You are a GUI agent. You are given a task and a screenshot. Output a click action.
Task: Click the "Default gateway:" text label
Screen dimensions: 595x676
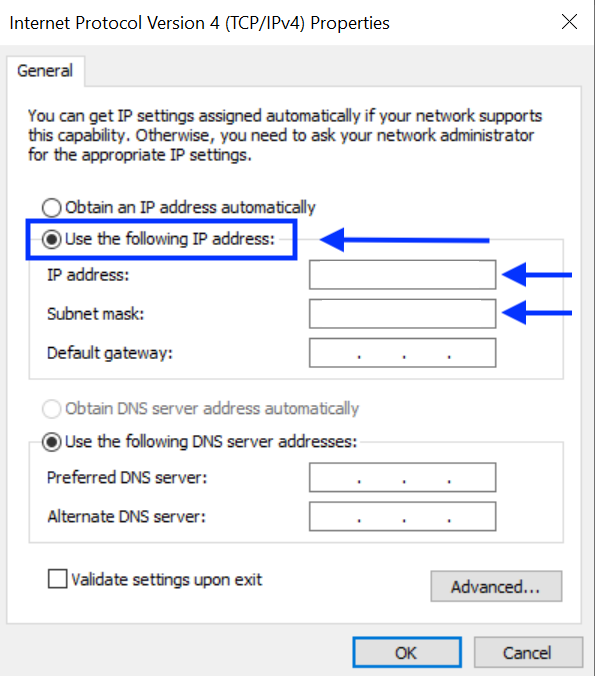click(x=110, y=353)
